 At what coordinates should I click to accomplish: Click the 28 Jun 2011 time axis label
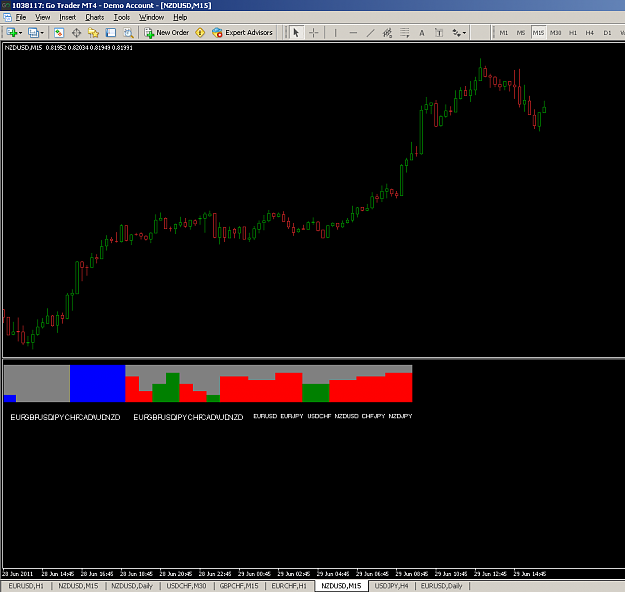tap(18, 574)
